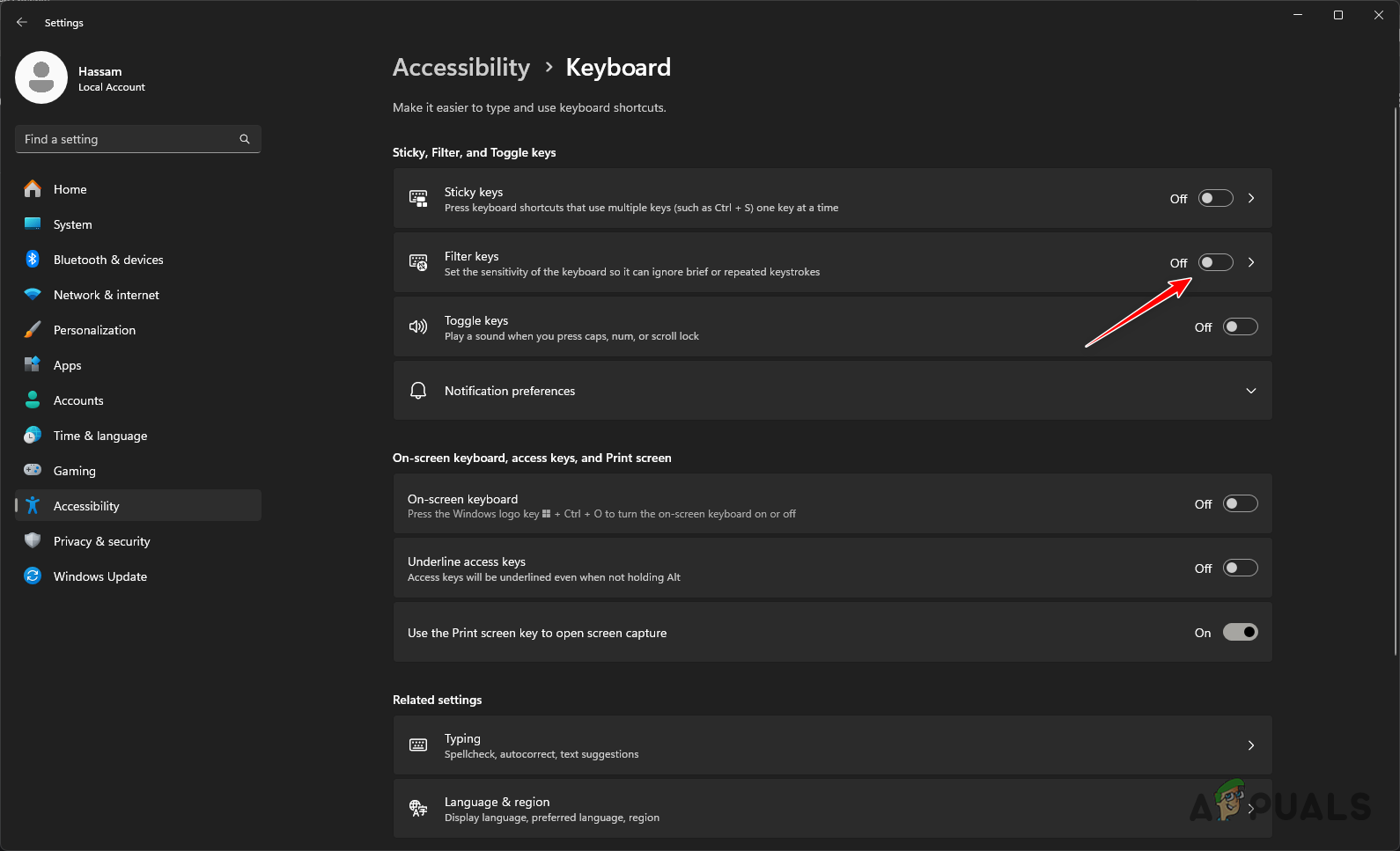The width and height of the screenshot is (1400, 851).
Task: Click the Typing spellcheck icon
Action: coord(417,745)
